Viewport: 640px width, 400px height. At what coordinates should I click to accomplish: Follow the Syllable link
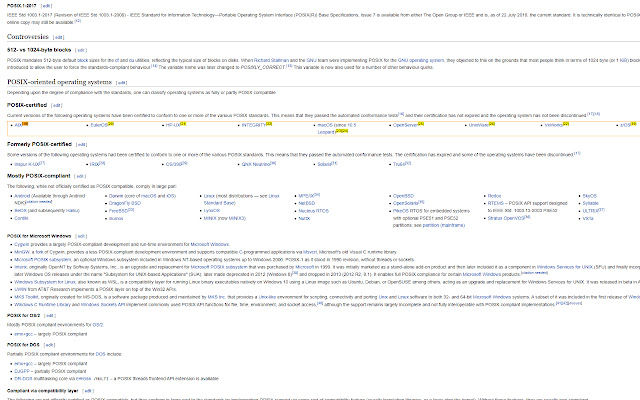pyautogui.click(x=590, y=203)
